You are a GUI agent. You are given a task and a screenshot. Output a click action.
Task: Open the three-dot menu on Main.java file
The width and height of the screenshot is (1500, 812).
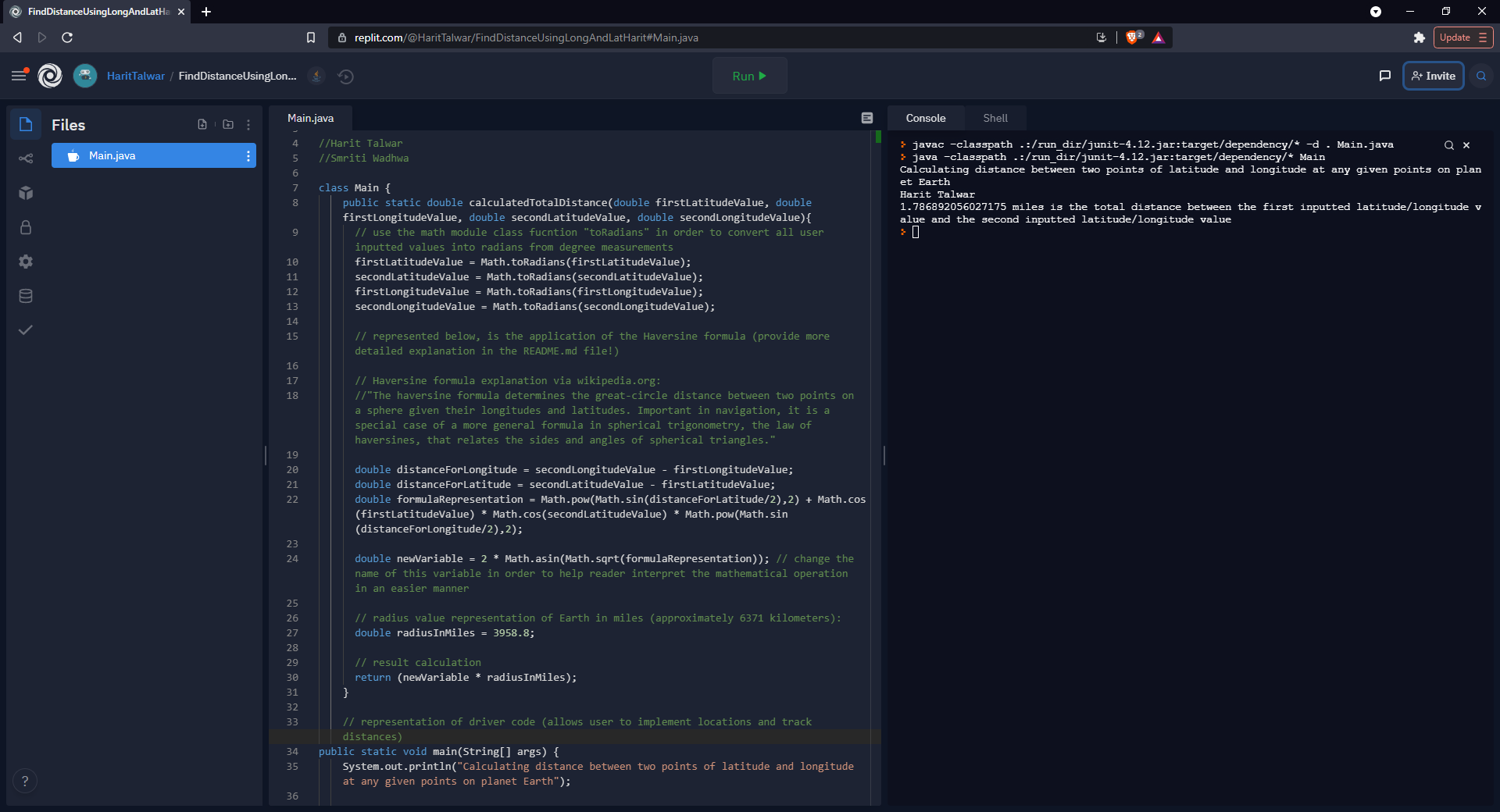pos(248,155)
